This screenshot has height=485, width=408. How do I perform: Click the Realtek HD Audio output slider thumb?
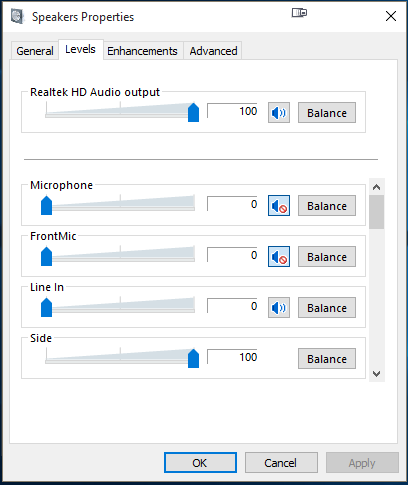click(x=193, y=112)
